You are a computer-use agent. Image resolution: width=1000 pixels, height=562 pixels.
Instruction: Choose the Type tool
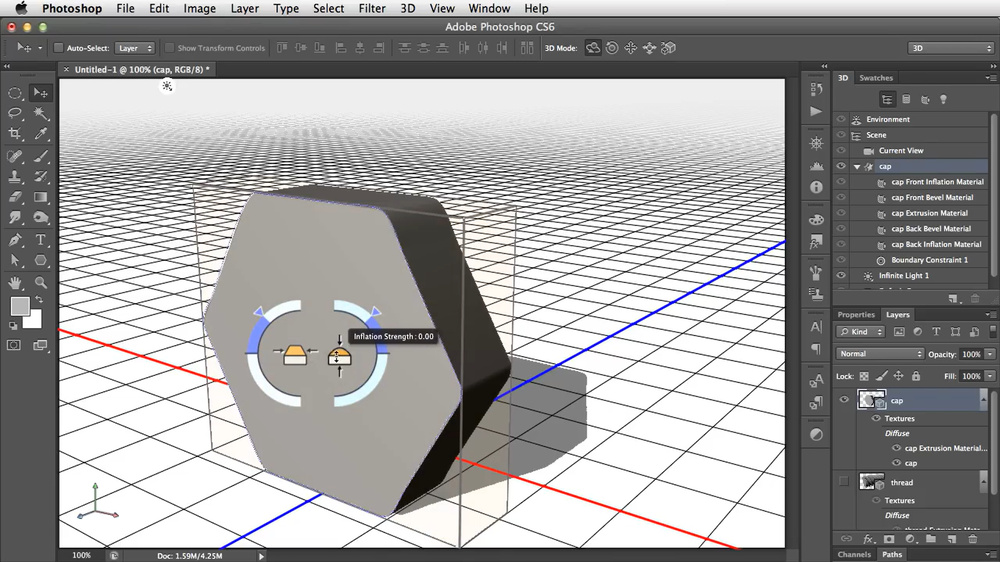point(41,240)
